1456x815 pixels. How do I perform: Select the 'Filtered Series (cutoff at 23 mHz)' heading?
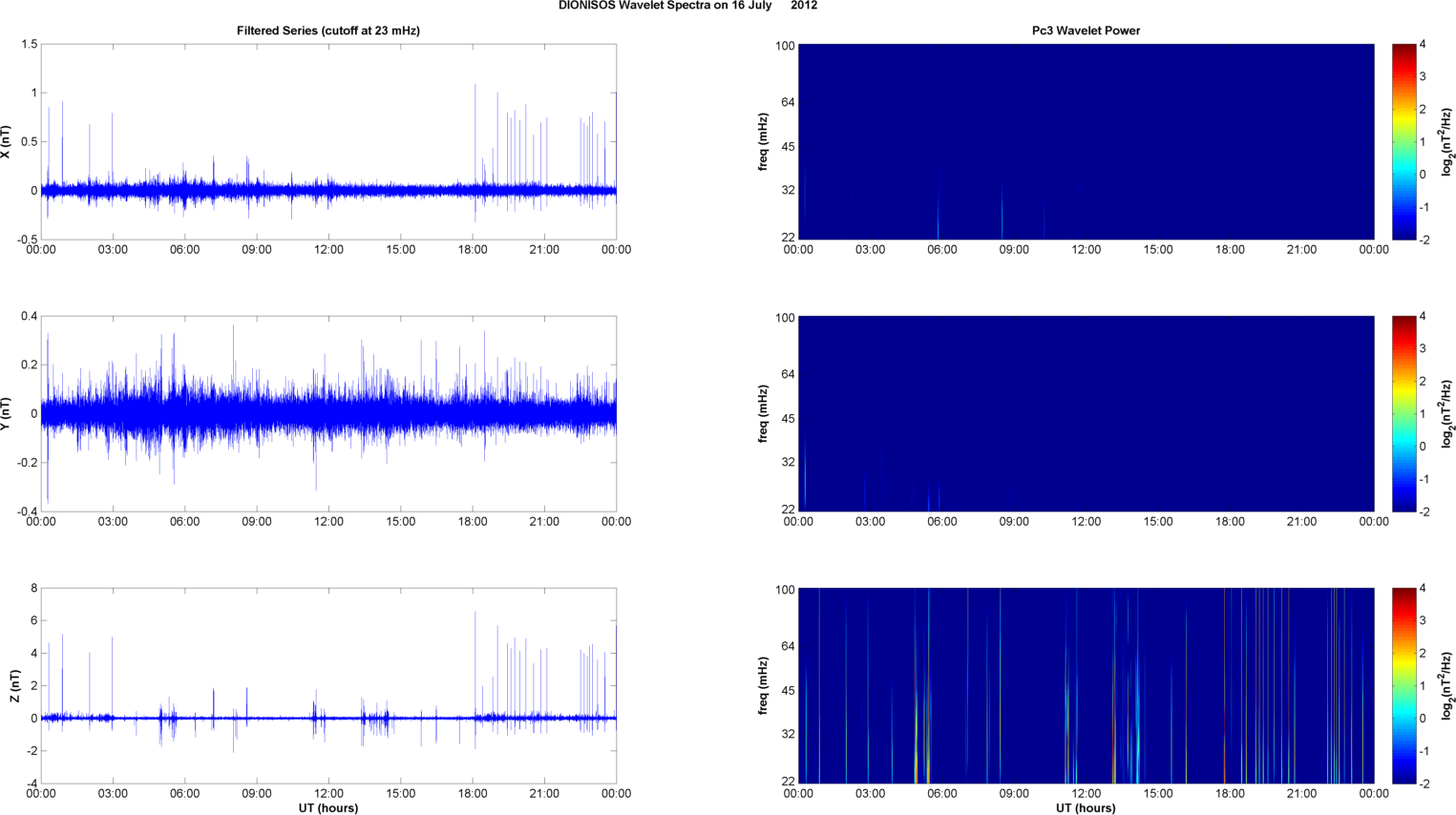328,31
